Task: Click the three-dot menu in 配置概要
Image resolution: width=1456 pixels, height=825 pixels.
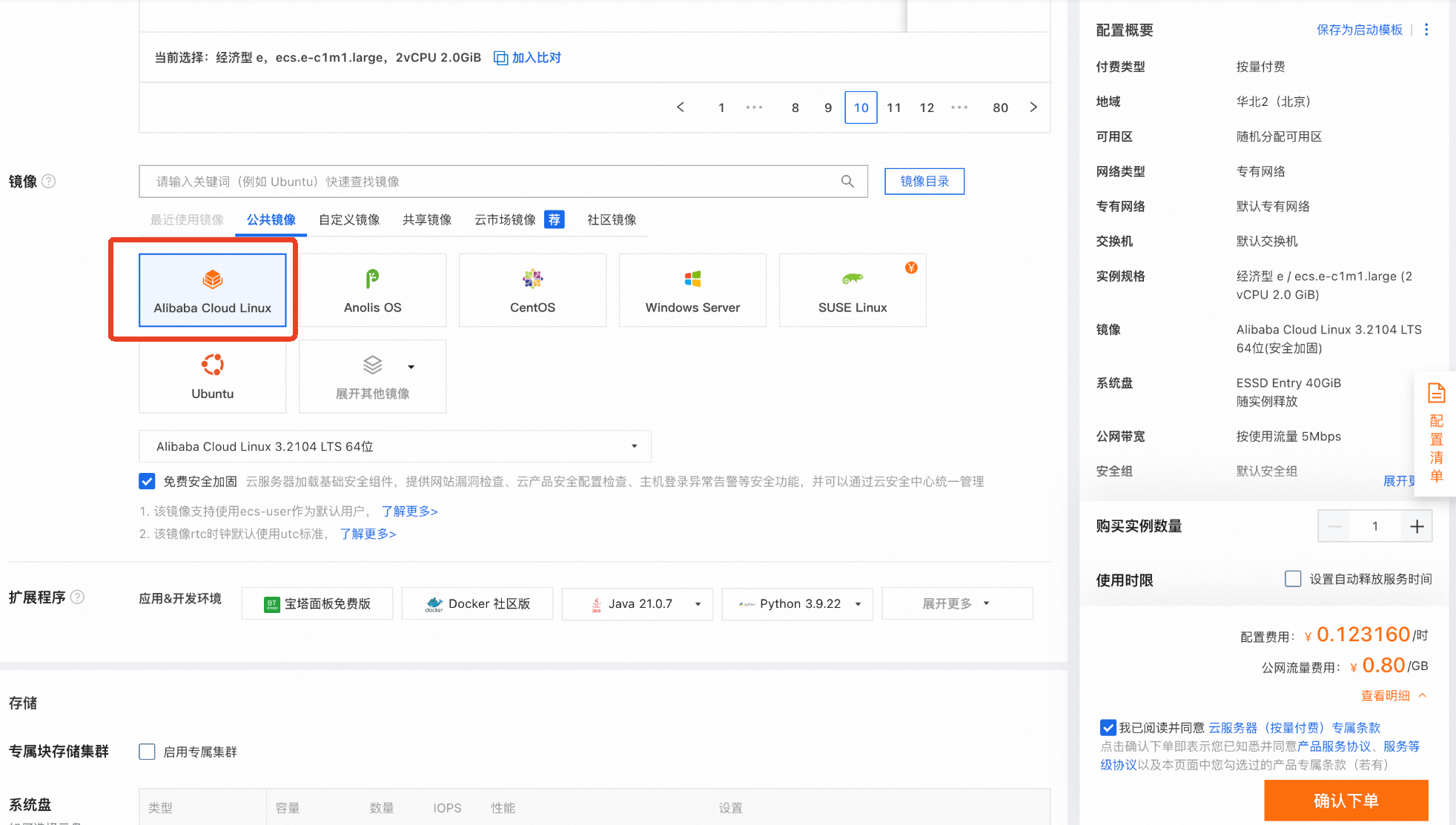Action: 1426,30
